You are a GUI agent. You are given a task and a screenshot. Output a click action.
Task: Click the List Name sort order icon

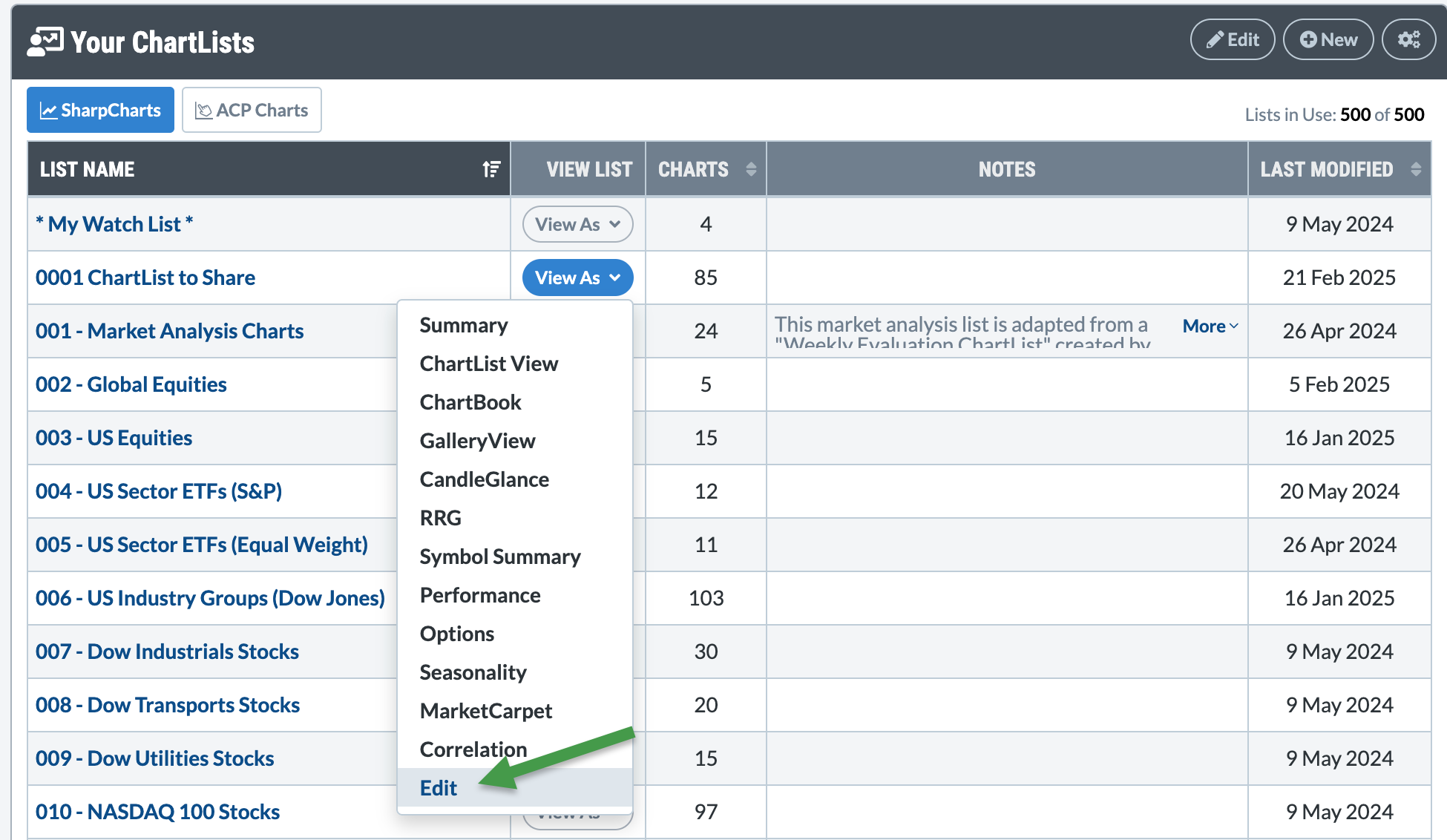pos(491,169)
